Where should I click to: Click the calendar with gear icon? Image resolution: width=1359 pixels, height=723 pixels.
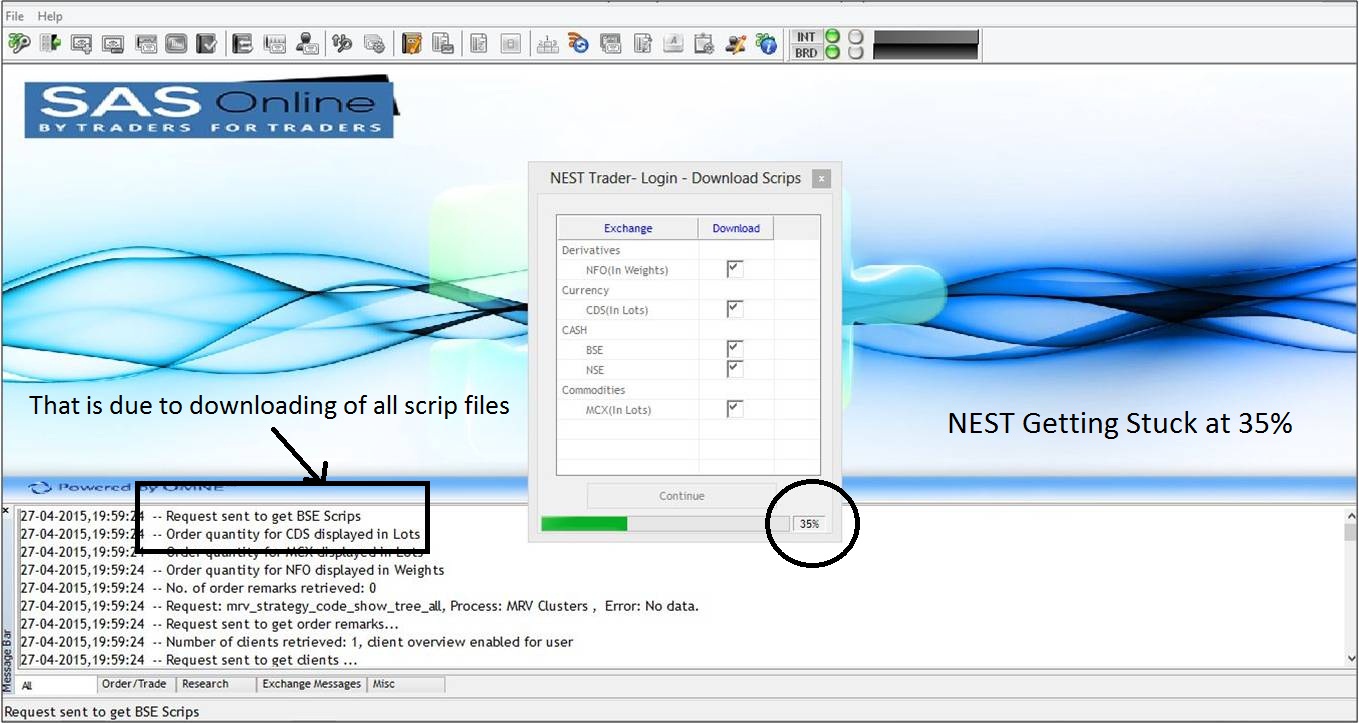[x=704, y=44]
